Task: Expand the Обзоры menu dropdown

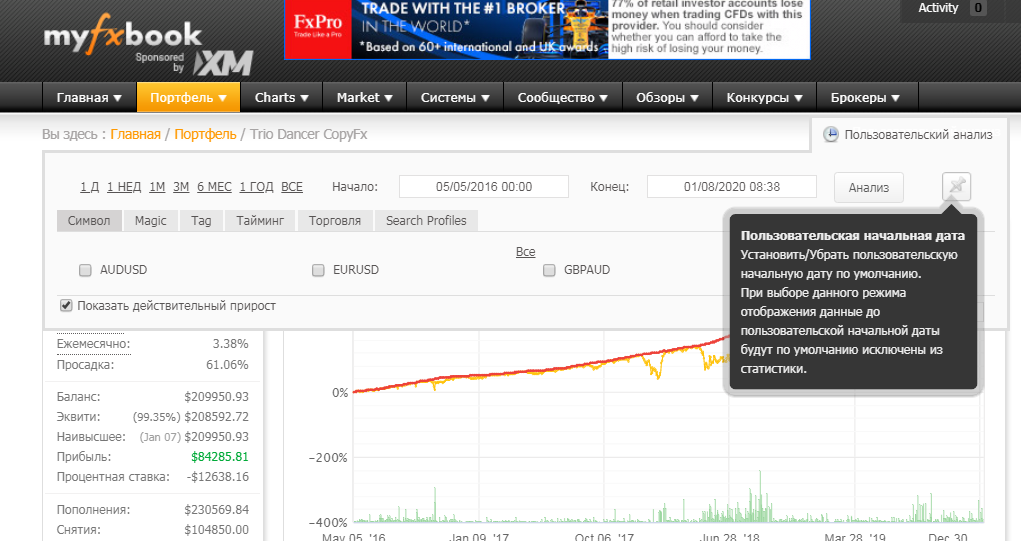Action: click(x=667, y=98)
